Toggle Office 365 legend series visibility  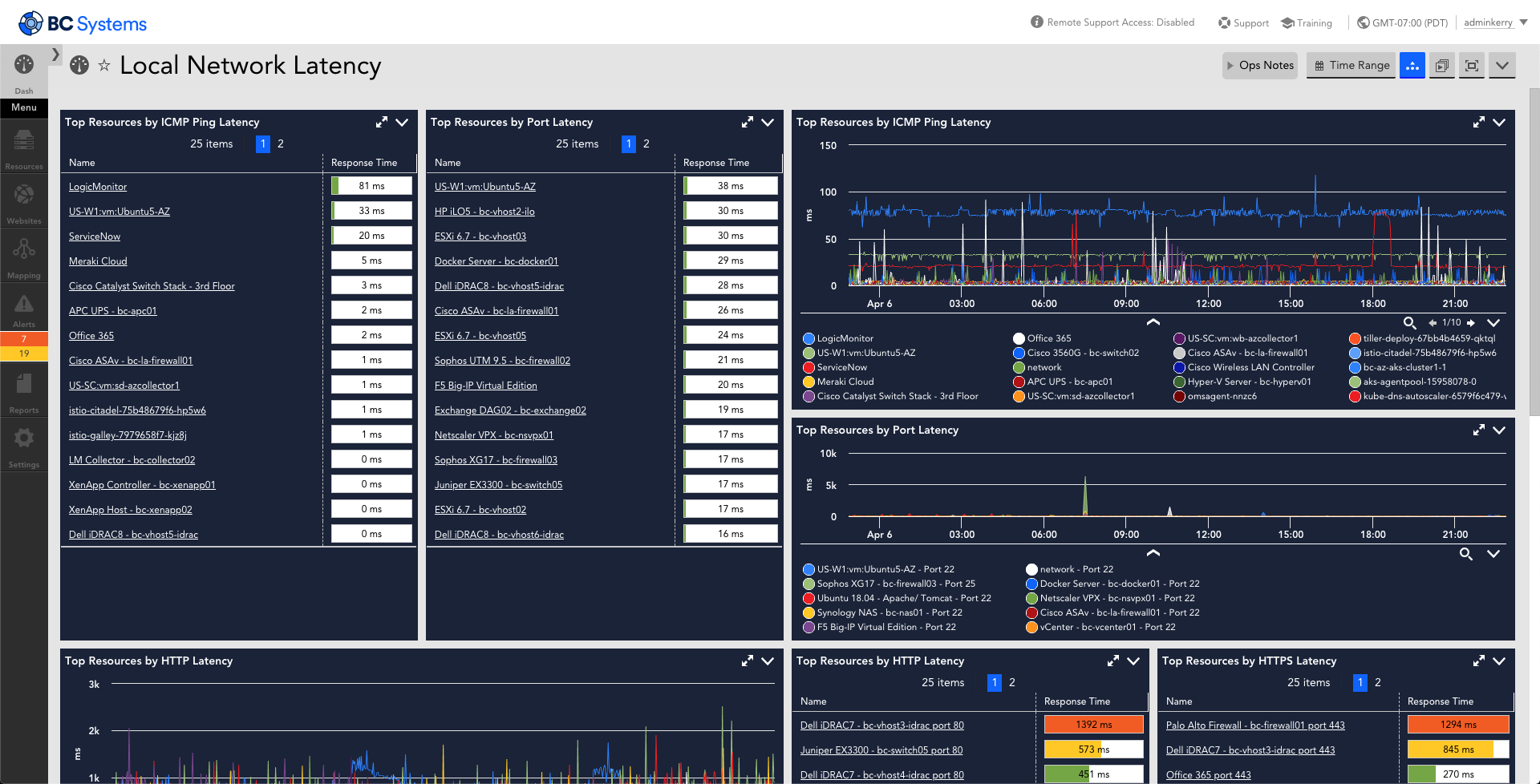[1042, 338]
